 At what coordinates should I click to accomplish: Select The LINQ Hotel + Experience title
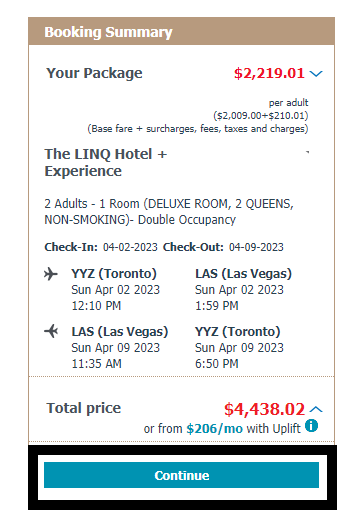(x=106, y=163)
